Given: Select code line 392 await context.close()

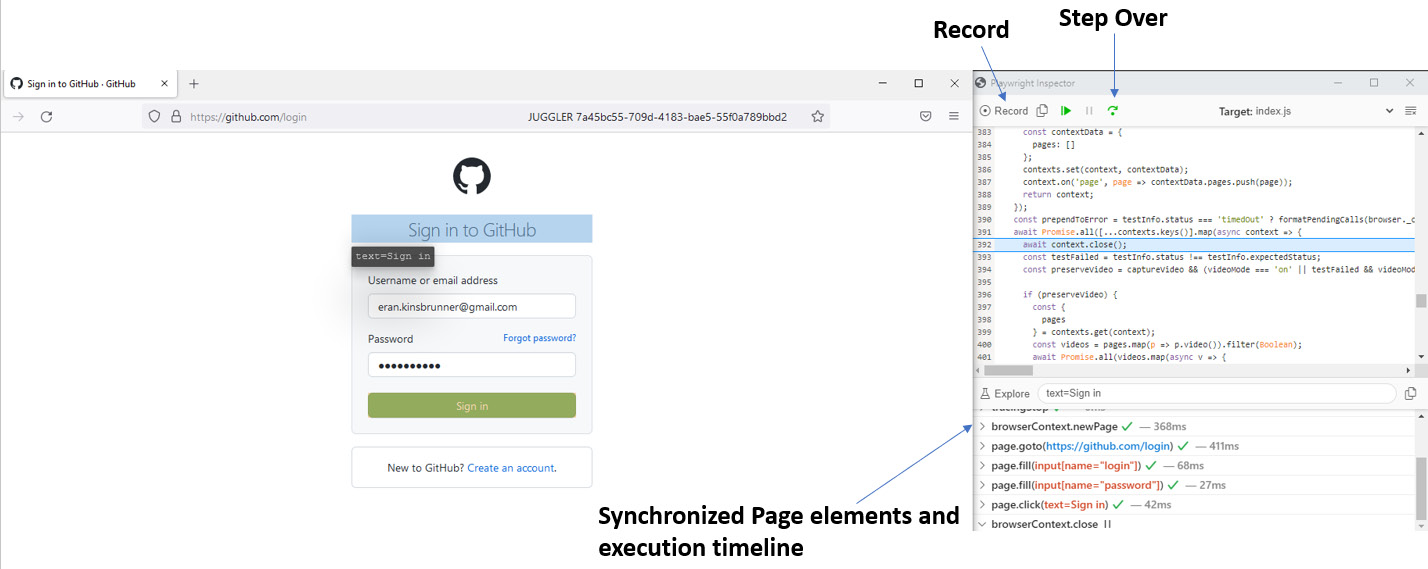Looking at the screenshot, I should [1194, 244].
